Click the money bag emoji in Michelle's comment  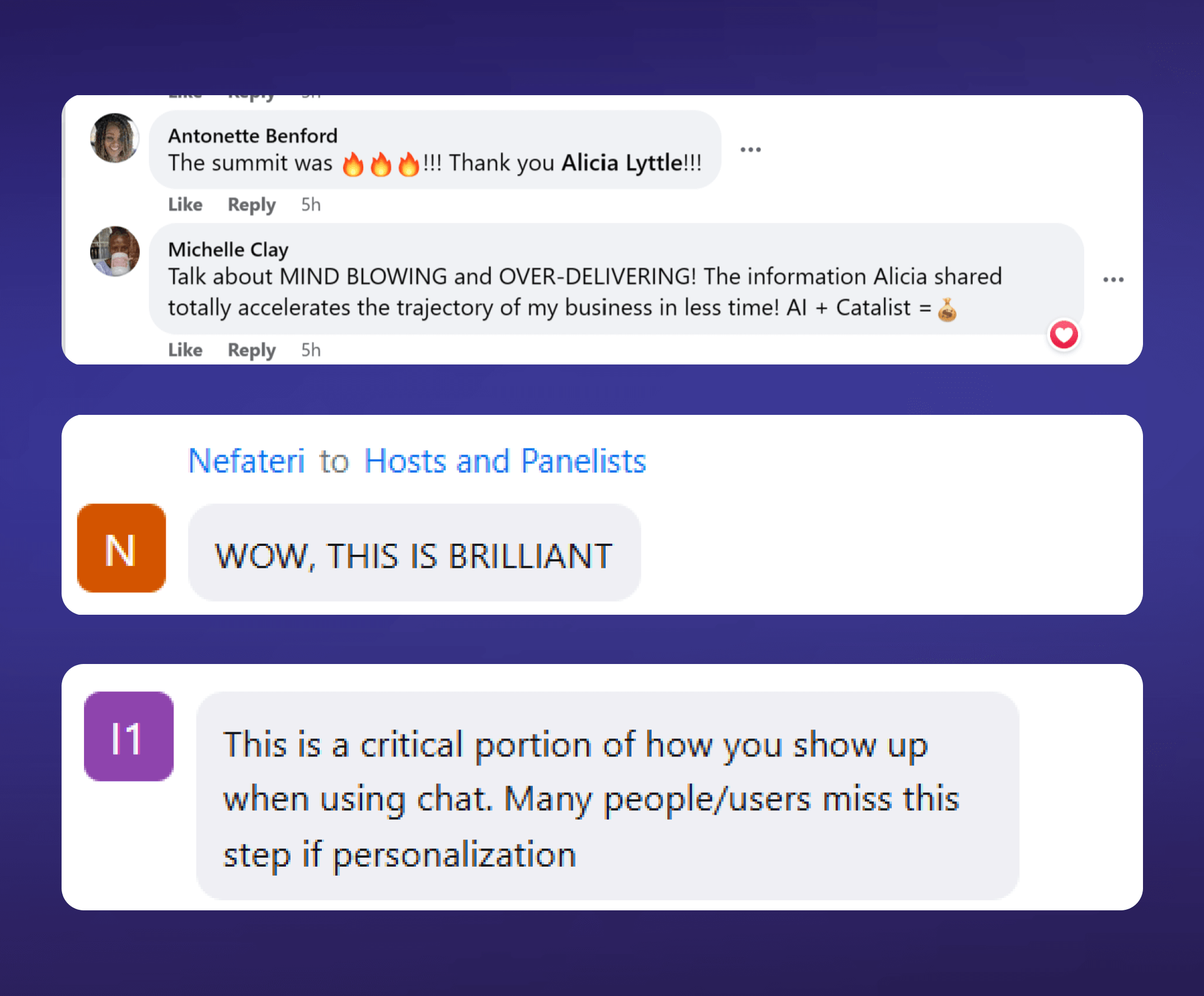[x=947, y=310]
